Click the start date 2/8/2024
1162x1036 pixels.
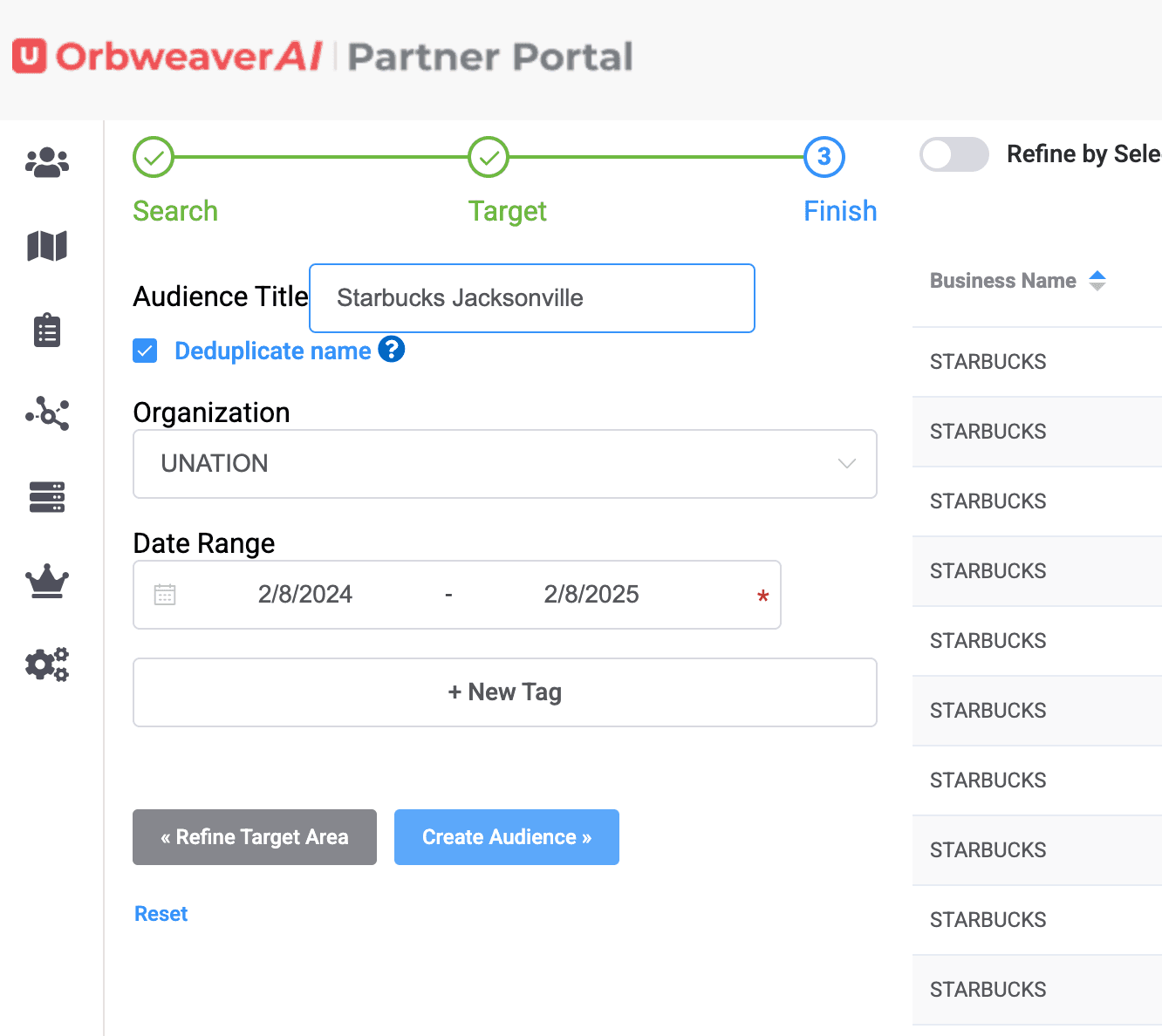[305, 595]
